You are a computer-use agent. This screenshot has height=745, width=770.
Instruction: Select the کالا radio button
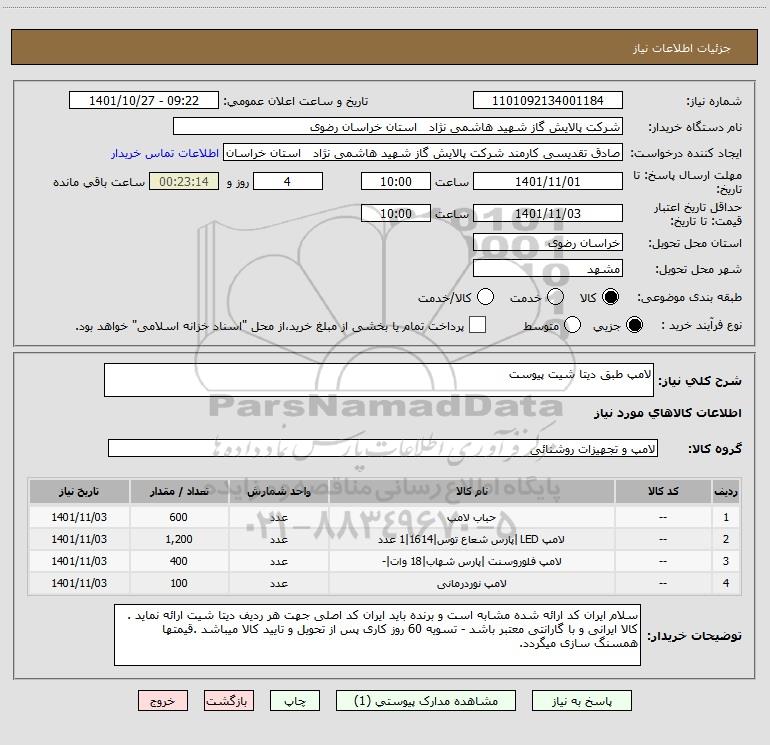click(x=610, y=297)
